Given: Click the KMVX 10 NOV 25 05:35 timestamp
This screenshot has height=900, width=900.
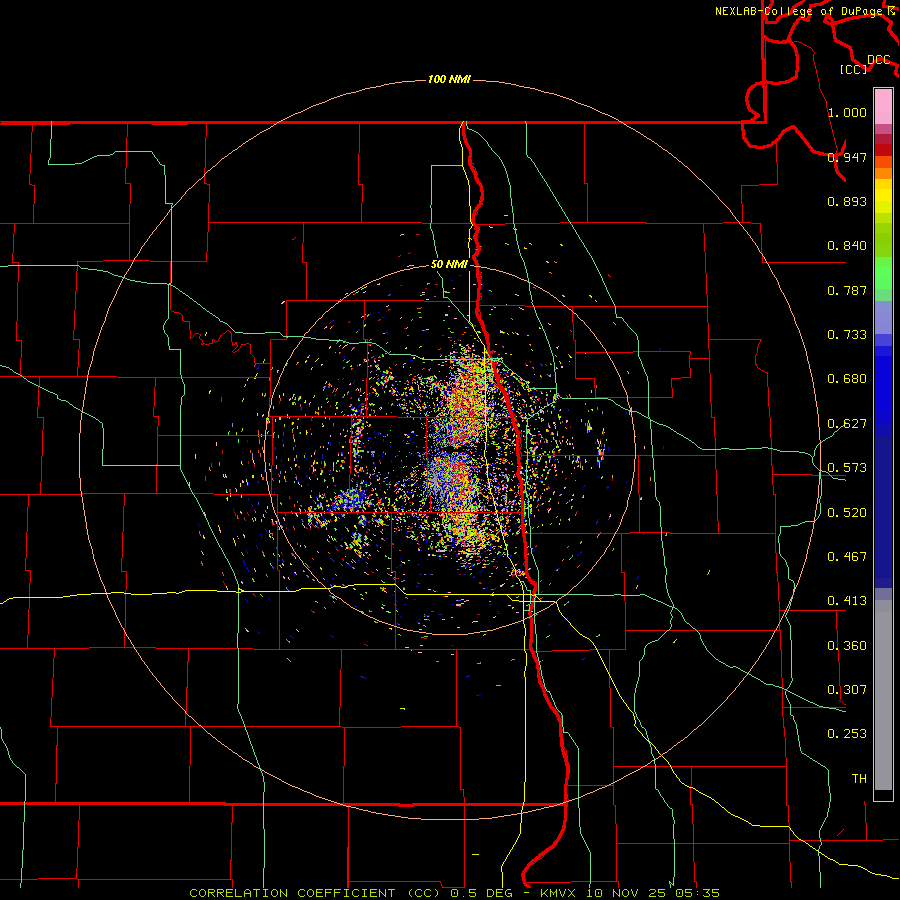Looking at the screenshot, I should (630, 893).
